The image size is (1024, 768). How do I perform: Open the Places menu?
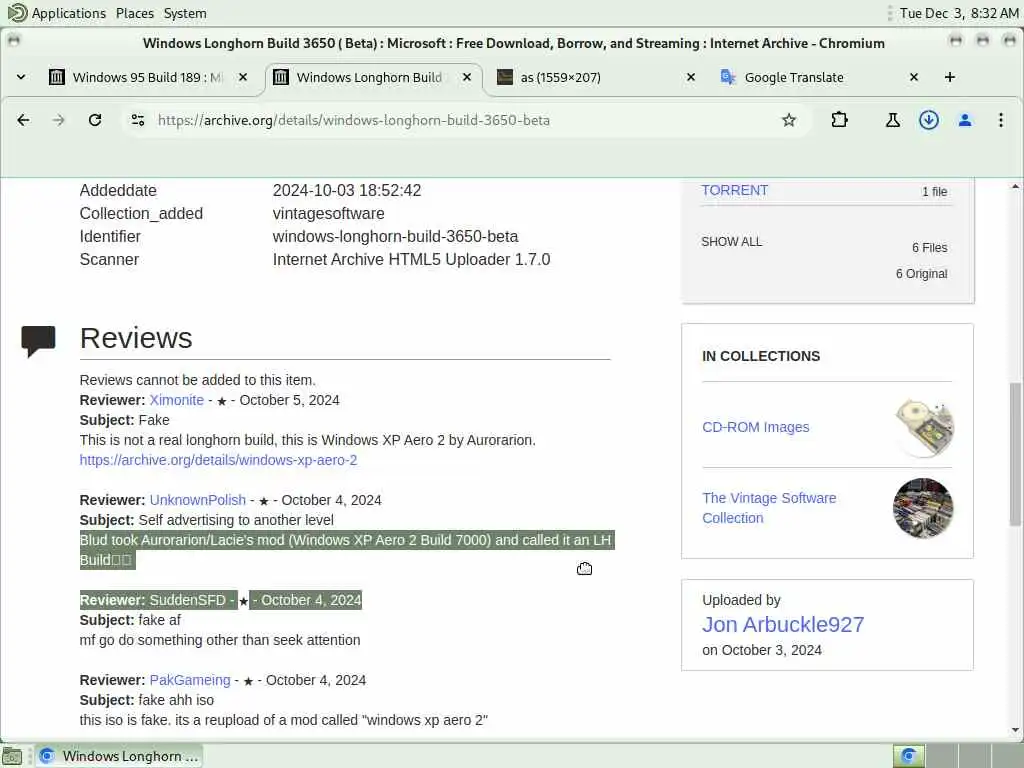coord(135,13)
